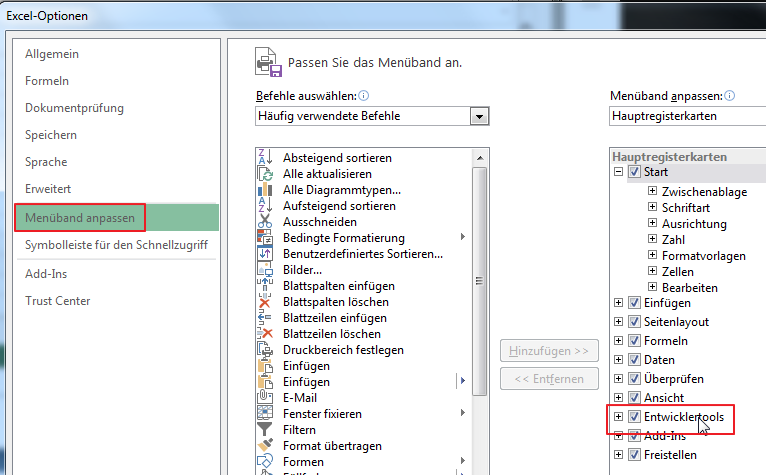Viewport: 766px width, 475px height.
Task: Click the Alle aktualisieren refresh icon
Action: point(265,173)
